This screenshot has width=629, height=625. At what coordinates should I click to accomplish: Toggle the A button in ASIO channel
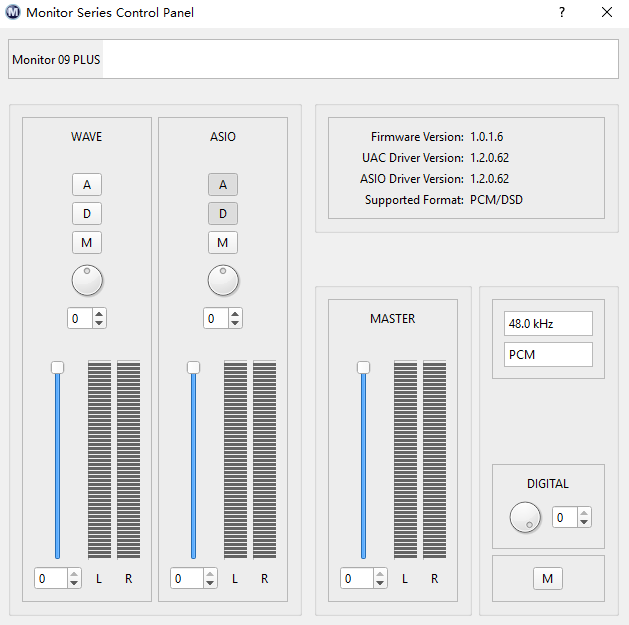point(223,184)
